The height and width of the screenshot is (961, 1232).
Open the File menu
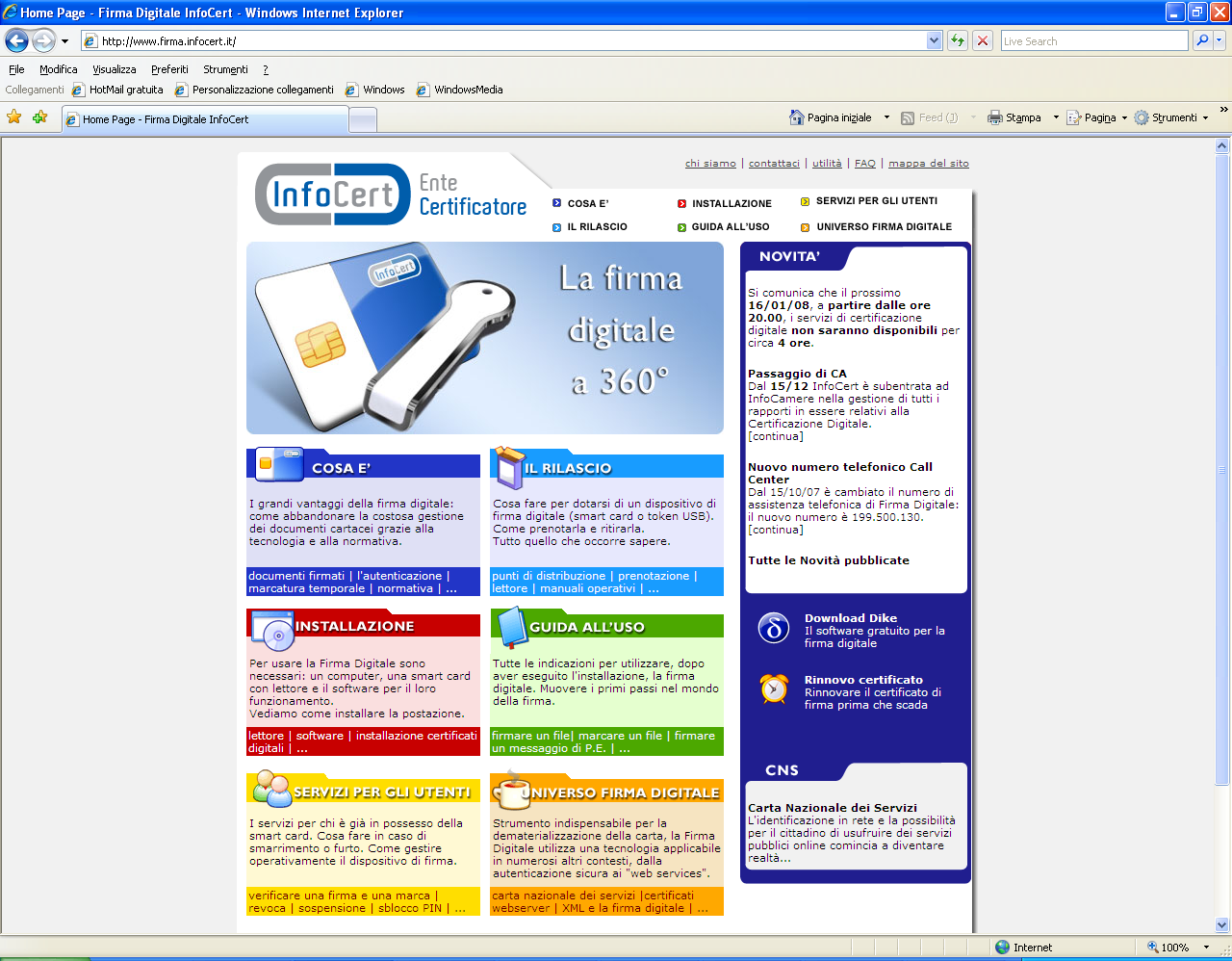[16, 69]
